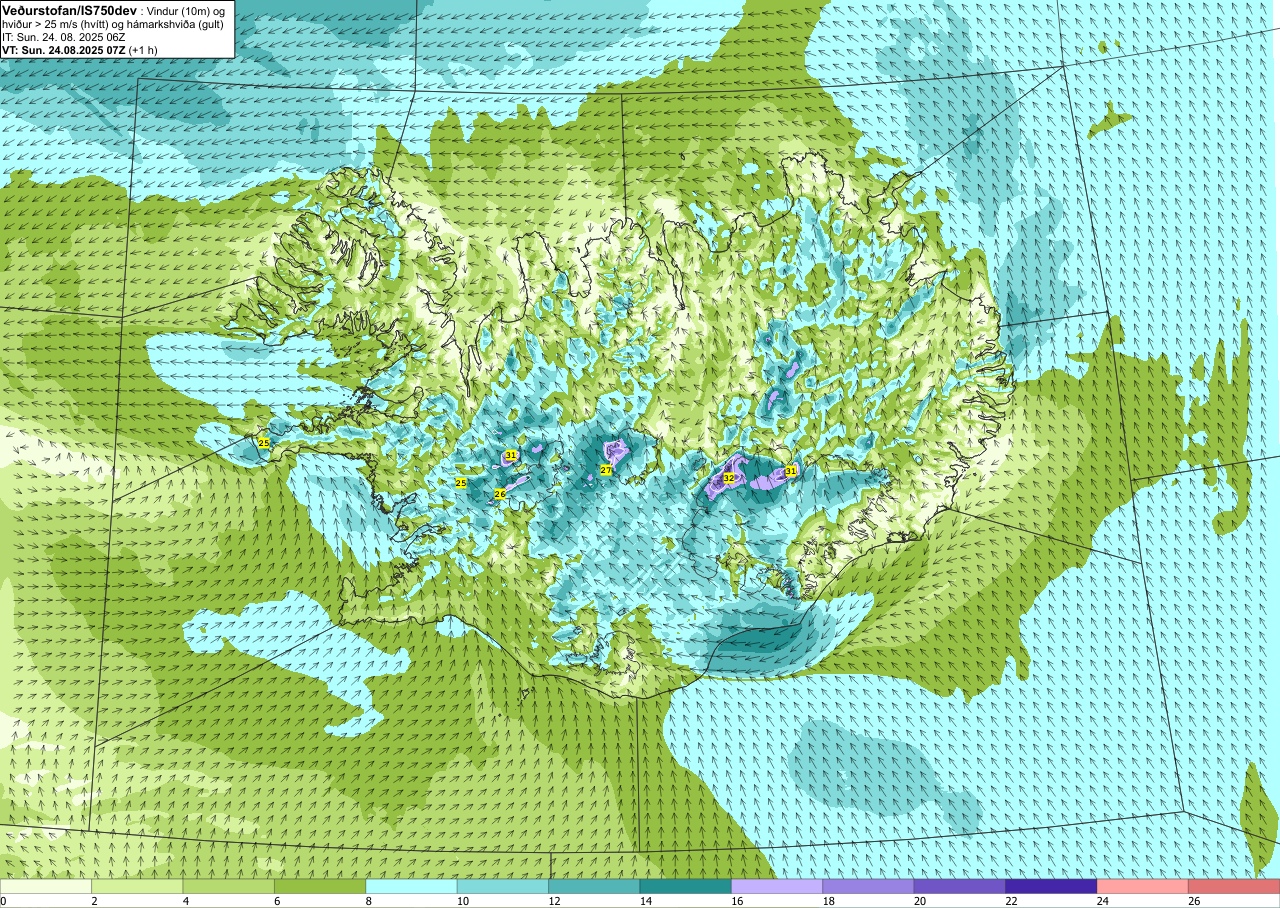Click the olive green 6–8 legend swatch
Screen dimensions: 1280x908
coord(320,886)
